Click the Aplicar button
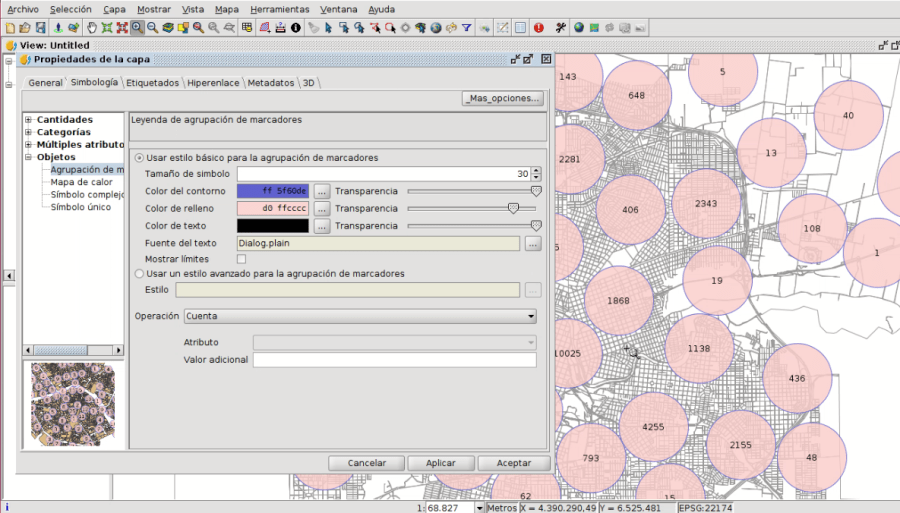 pyautogui.click(x=441, y=463)
